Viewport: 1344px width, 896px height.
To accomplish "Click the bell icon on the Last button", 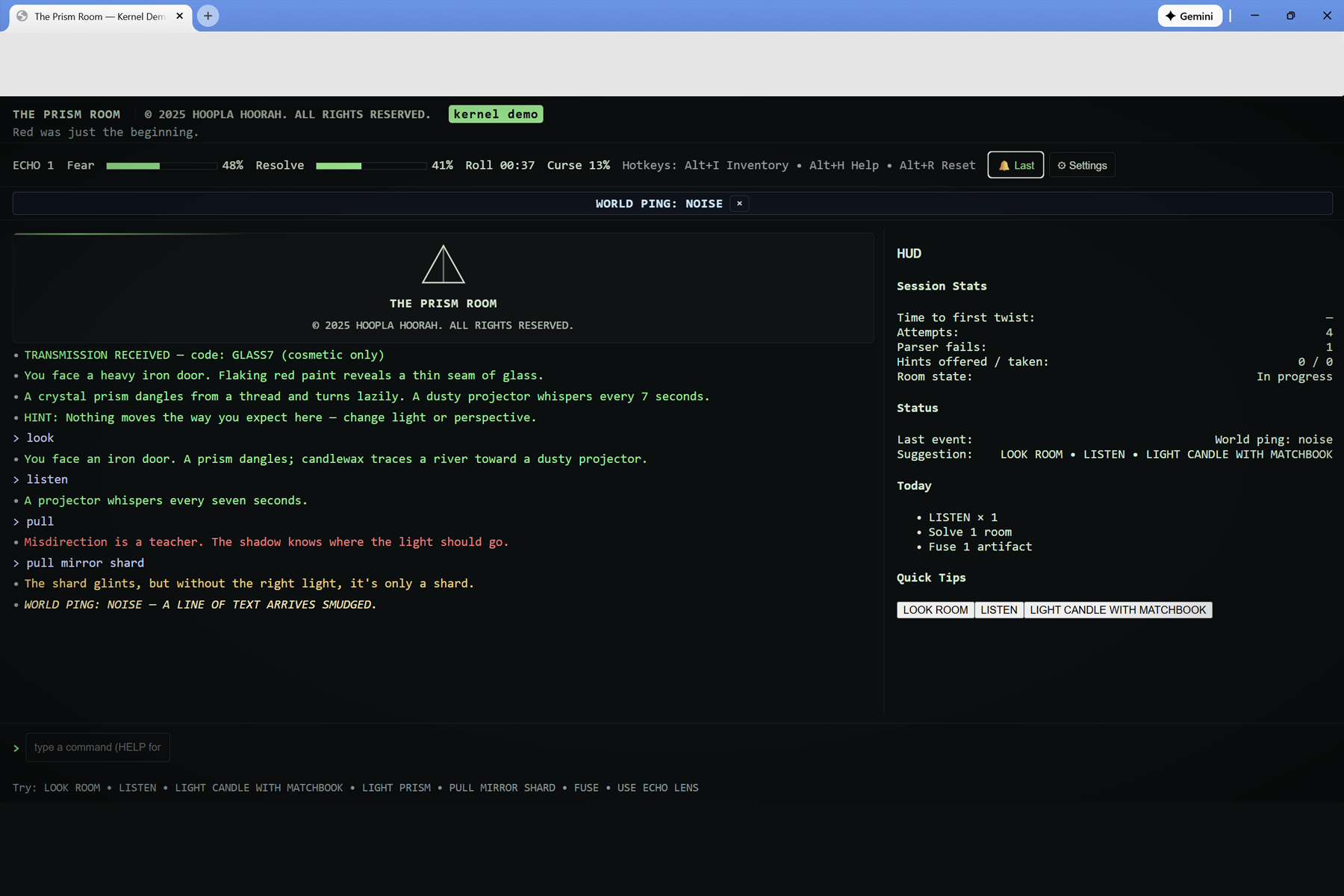I will (x=1005, y=165).
